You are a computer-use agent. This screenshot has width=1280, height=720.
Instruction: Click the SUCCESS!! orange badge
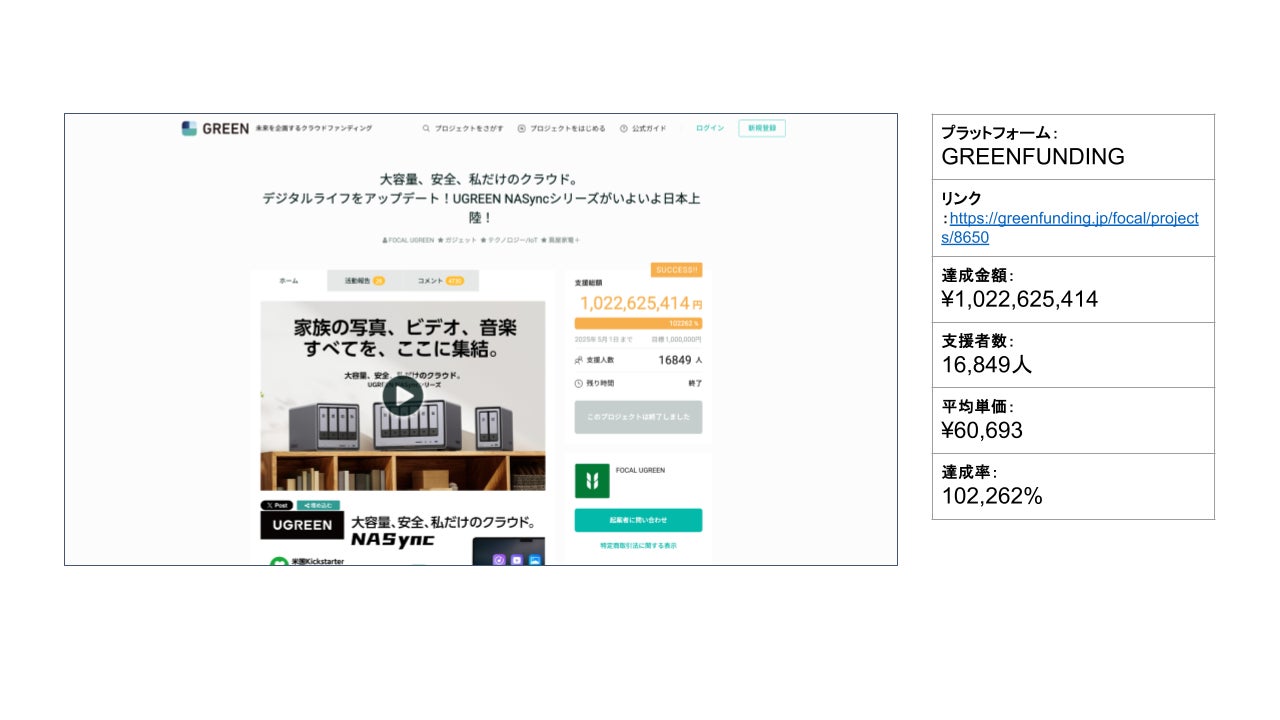677,270
